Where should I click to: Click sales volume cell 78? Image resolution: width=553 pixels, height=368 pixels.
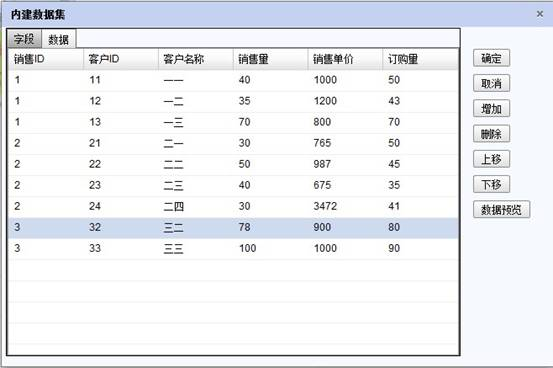(271, 227)
